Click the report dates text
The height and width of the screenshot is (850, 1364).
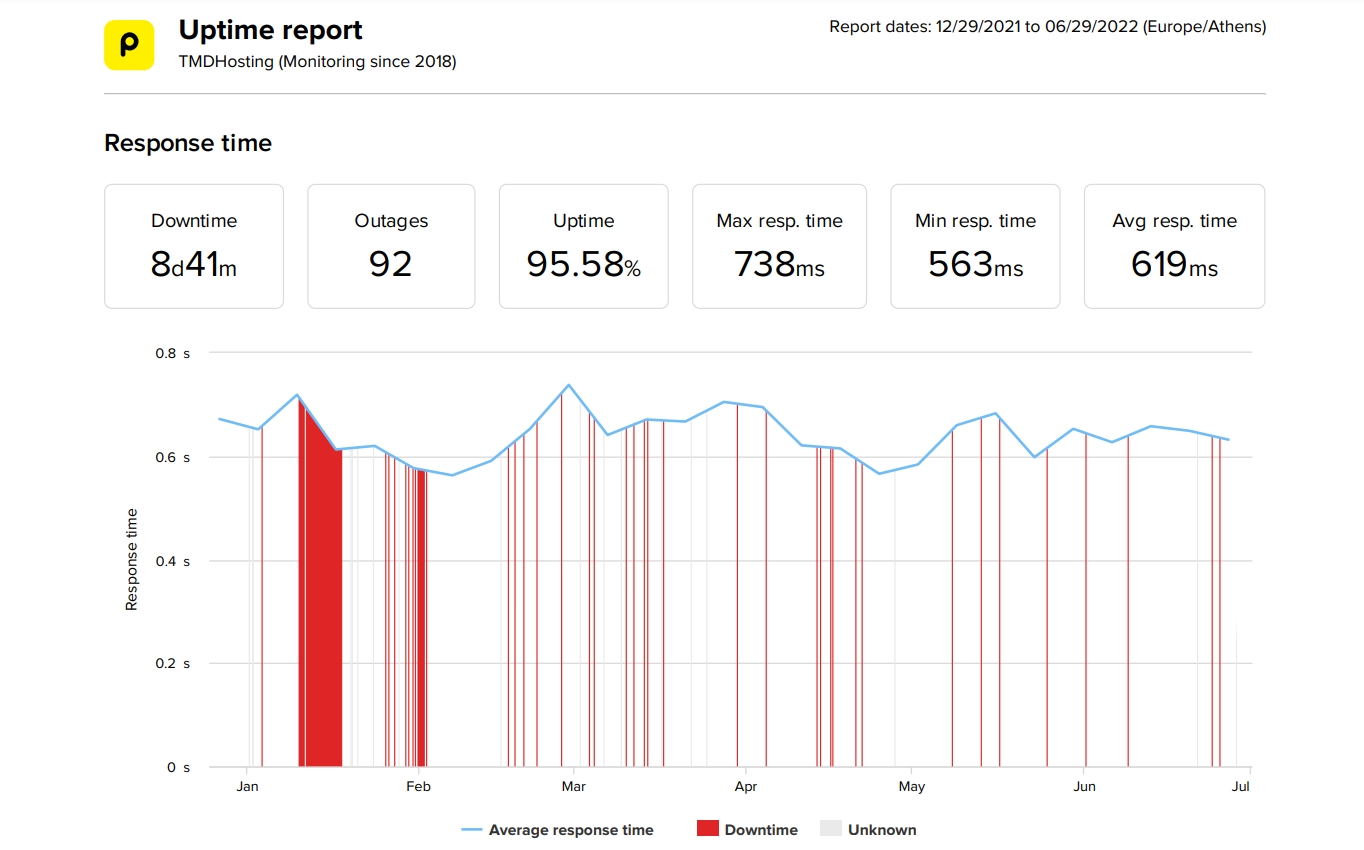(1048, 27)
